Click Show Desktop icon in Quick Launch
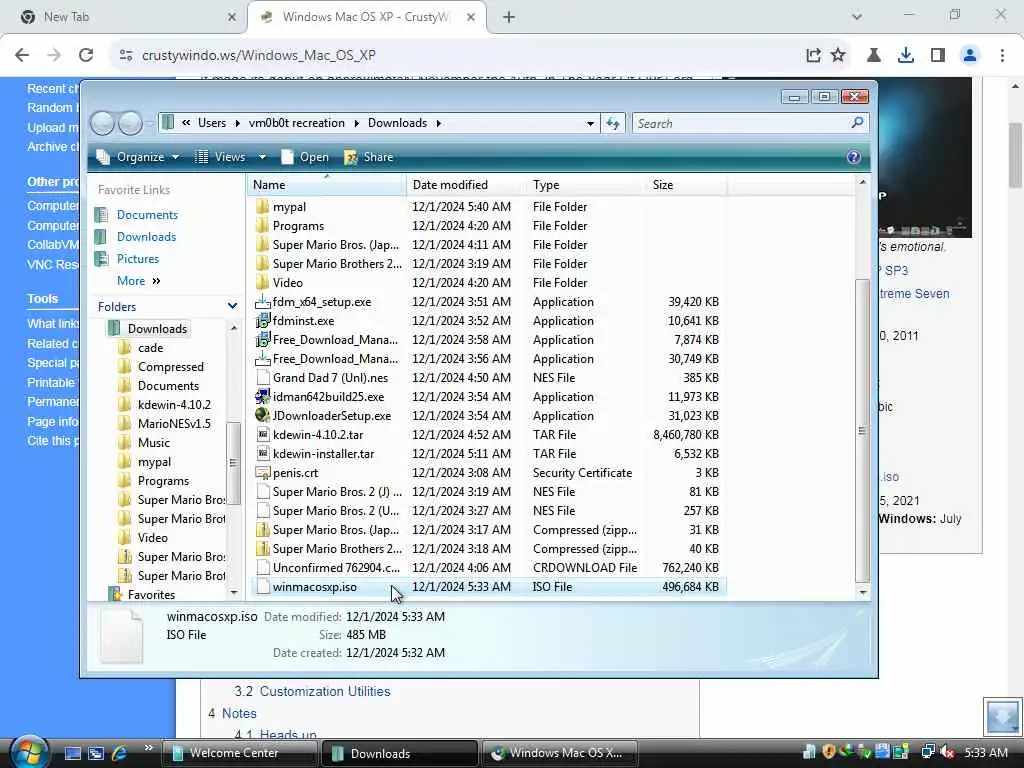This screenshot has width=1024, height=768. (x=73, y=753)
